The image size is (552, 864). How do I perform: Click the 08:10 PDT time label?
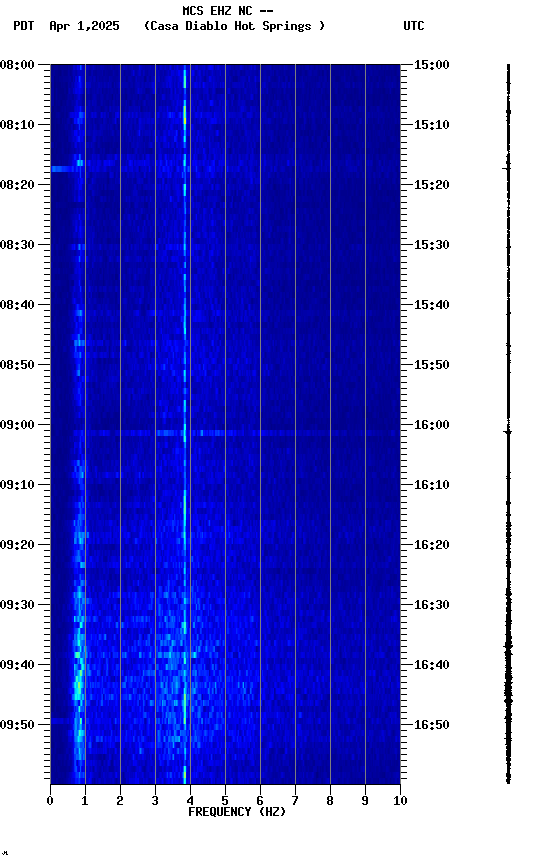pyautogui.click(x=17, y=125)
